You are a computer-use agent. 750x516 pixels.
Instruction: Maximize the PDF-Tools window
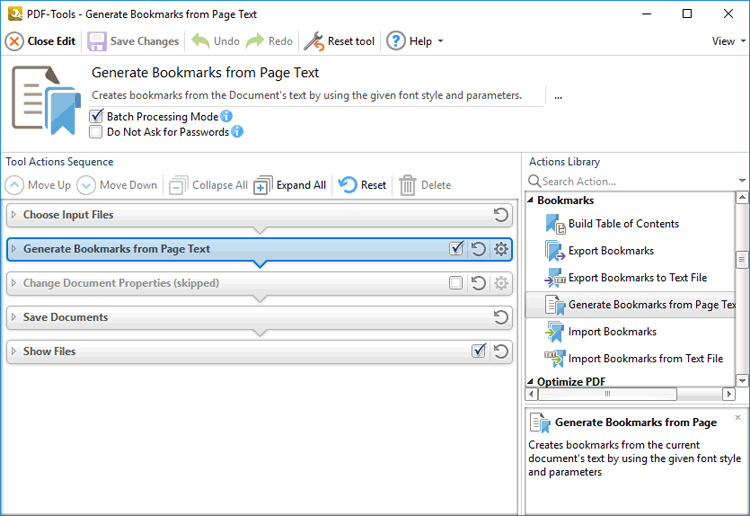[687, 13]
